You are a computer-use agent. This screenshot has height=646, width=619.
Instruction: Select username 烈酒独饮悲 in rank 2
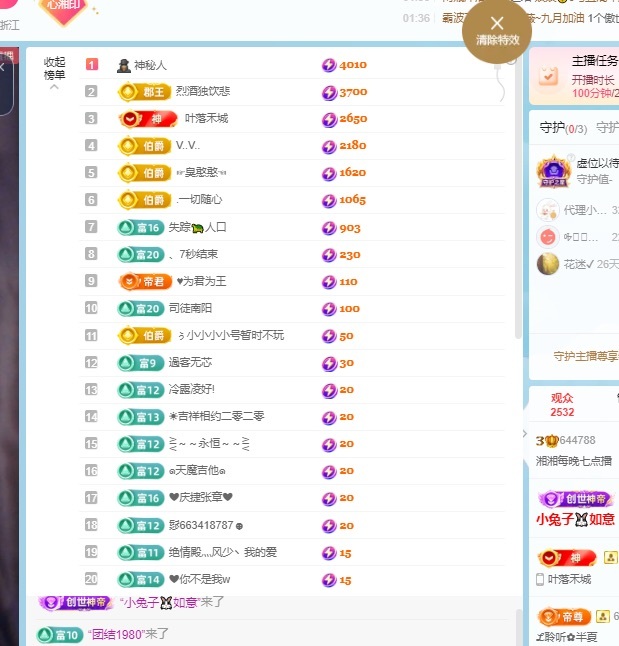coord(203,91)
